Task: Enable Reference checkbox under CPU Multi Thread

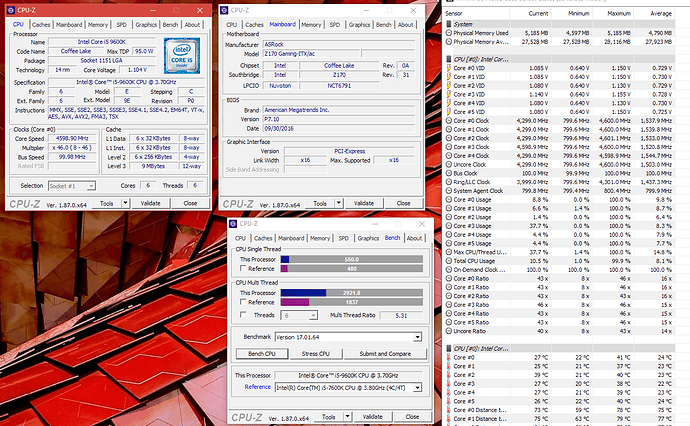Action: 242,302
